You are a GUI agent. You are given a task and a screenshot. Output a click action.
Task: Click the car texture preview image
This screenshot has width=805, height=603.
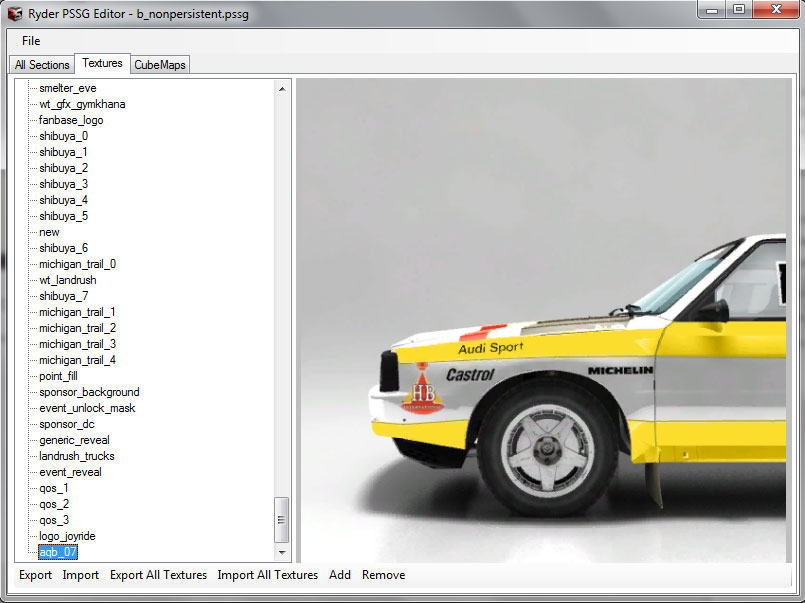(x=544, y=320)
